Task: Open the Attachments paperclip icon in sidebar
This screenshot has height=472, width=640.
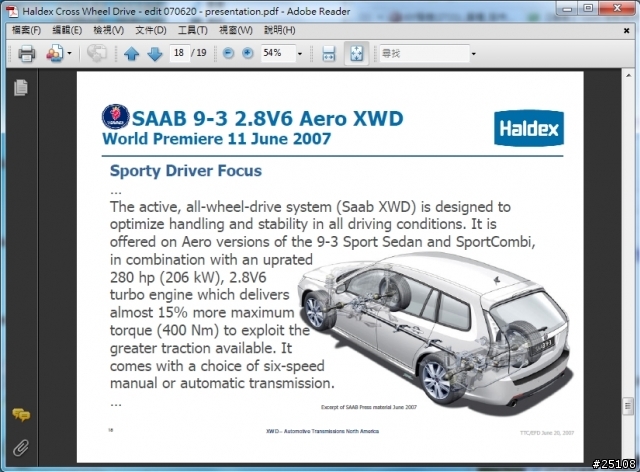Action: point(21,448)
